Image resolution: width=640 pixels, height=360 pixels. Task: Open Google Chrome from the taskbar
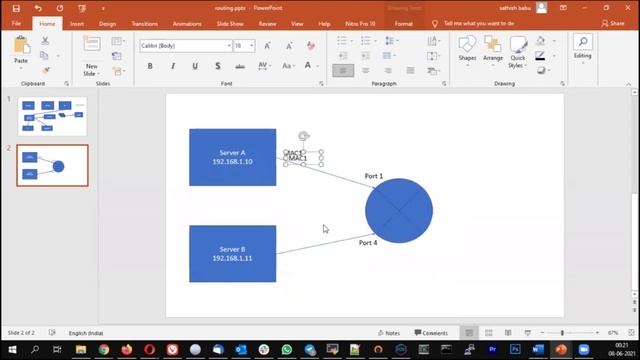pyautogui.click(x=104, y=349)
